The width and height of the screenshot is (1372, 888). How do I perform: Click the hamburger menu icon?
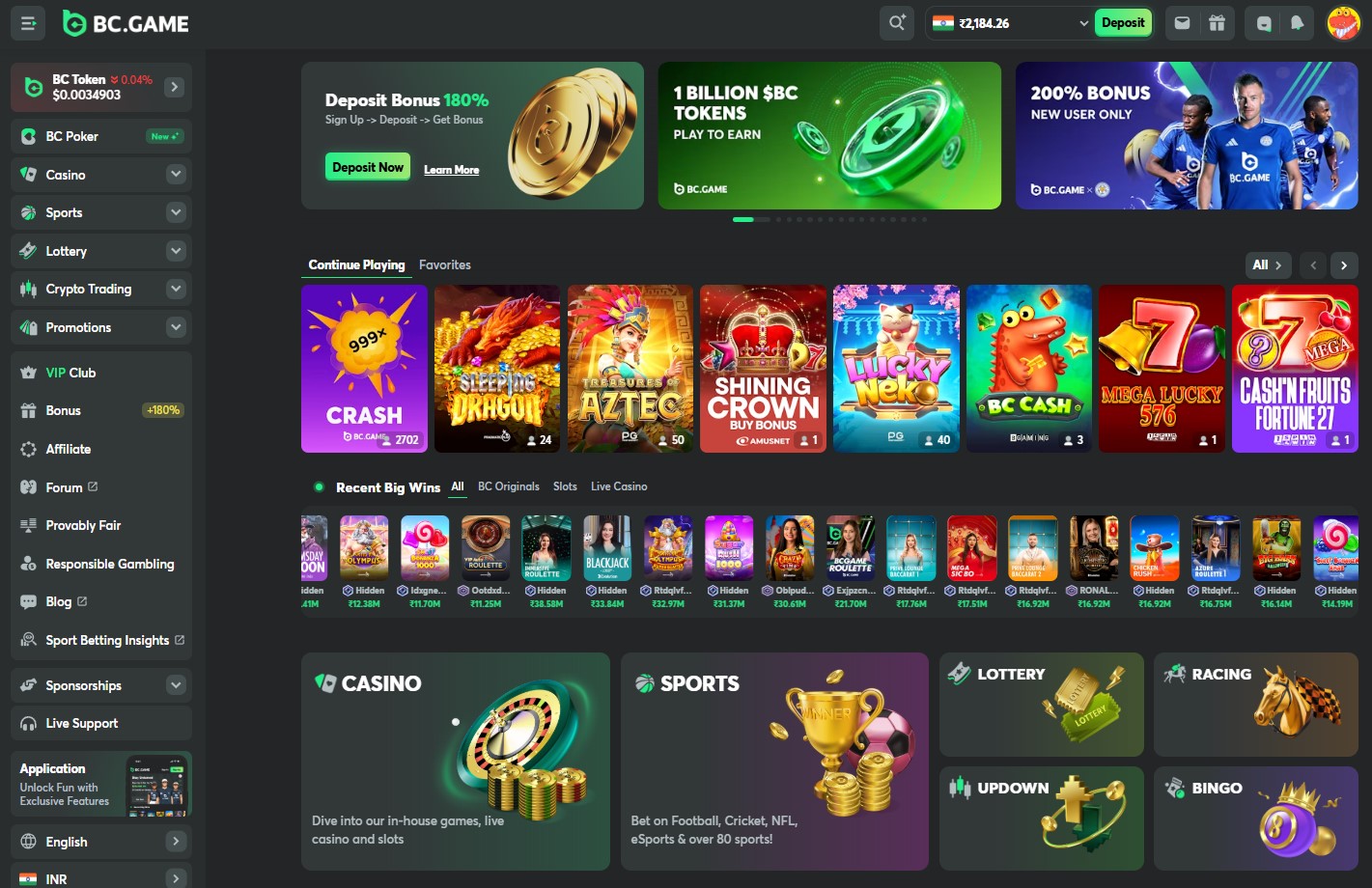[x=28, y=23]
